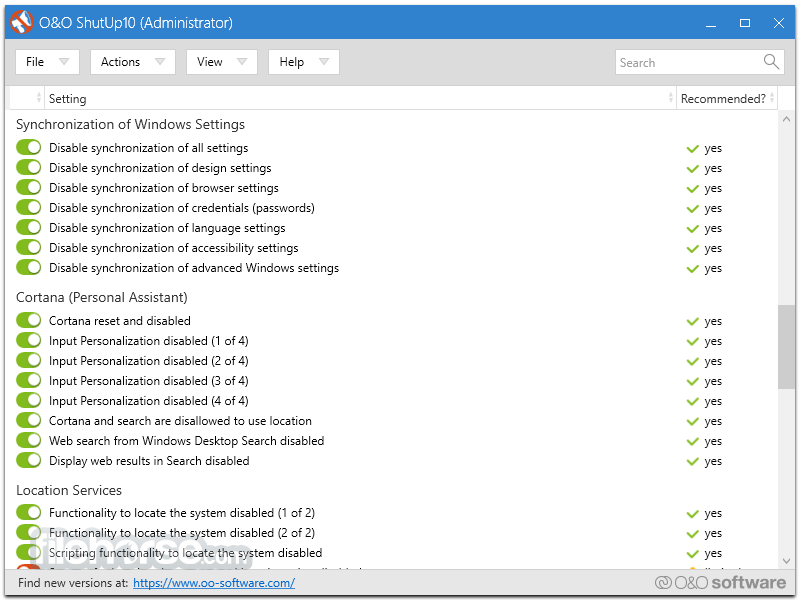Click the O&O ShutUp10 app logo
Image resolution: width=800 pixels, height=600 pixels.
(x=21, y=22)
